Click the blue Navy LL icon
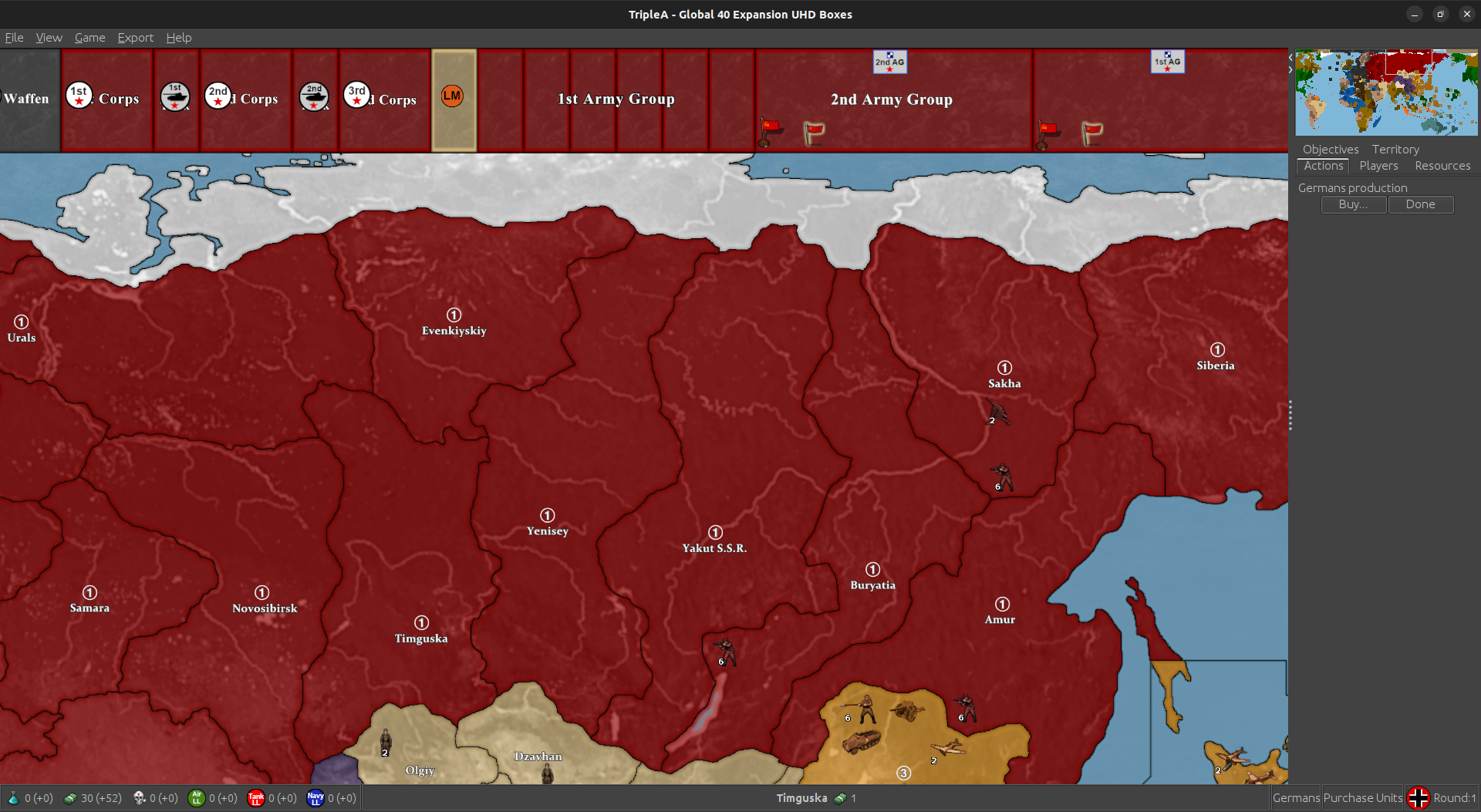1481x812 pixels. click(315, 798)
